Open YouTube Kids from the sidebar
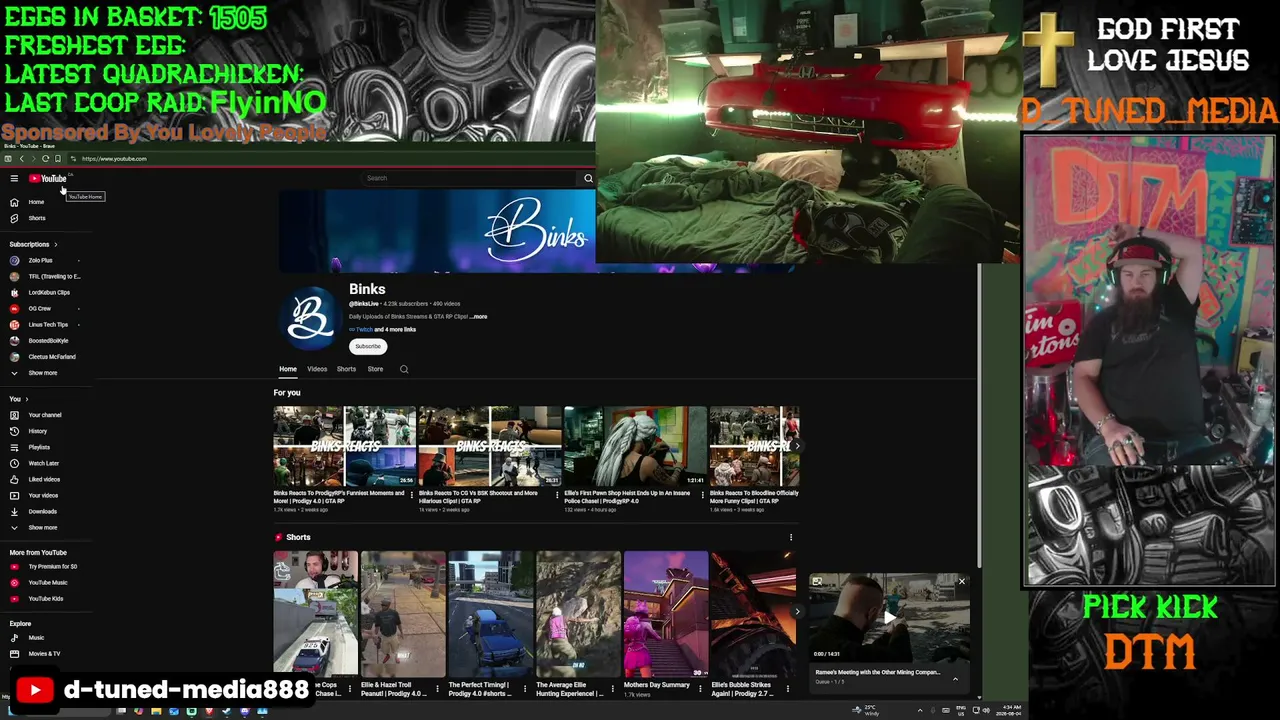 [x=47, y=598]
